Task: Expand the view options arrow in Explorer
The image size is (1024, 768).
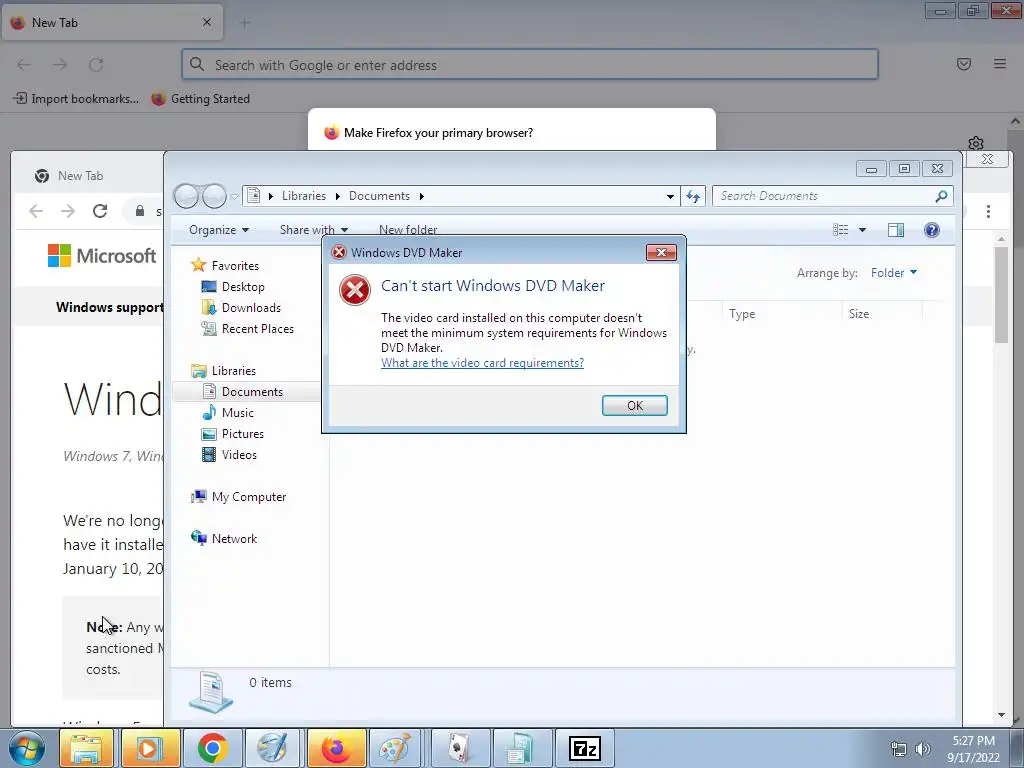Action: pyautogui.click(x=862, y=230)
